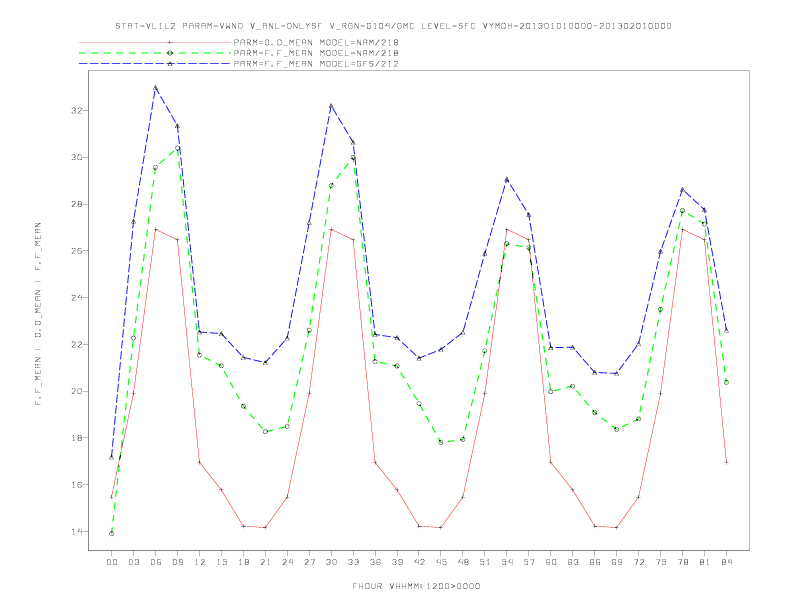792x612 pixels.
Task: Click x-axis tick label 21
Action: tap(265, 562)
